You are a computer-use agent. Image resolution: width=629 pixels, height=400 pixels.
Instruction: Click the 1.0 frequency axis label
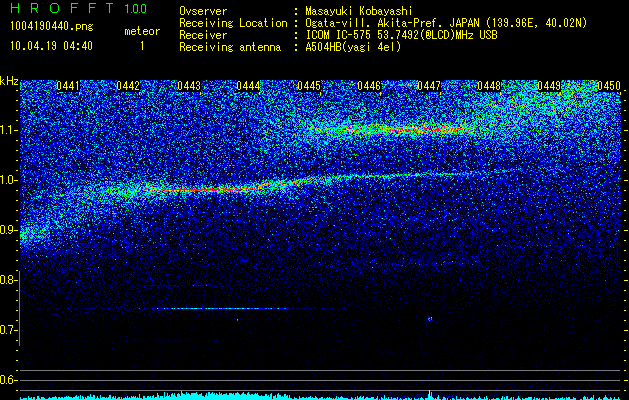(9, 180)
